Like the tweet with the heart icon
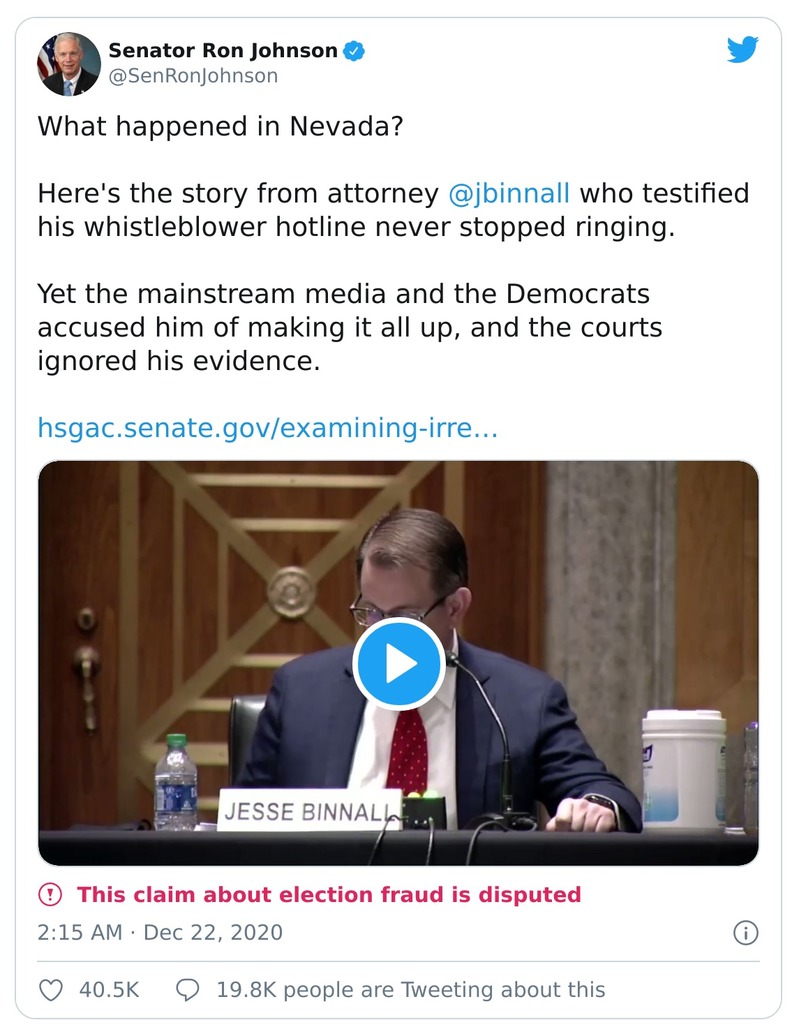Image resolution: width=799 pixels, height=1034 pixels. [x=51, y=990]
